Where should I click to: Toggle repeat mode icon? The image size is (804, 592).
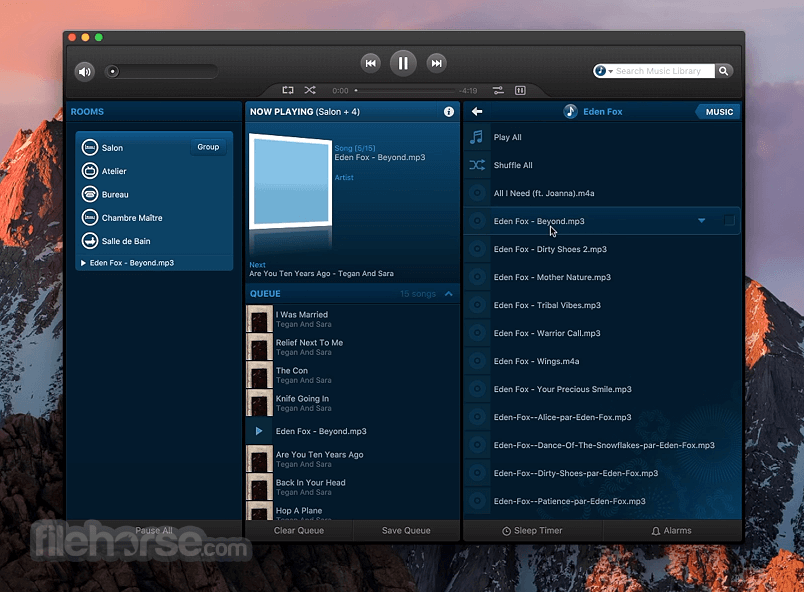point(288,90)
